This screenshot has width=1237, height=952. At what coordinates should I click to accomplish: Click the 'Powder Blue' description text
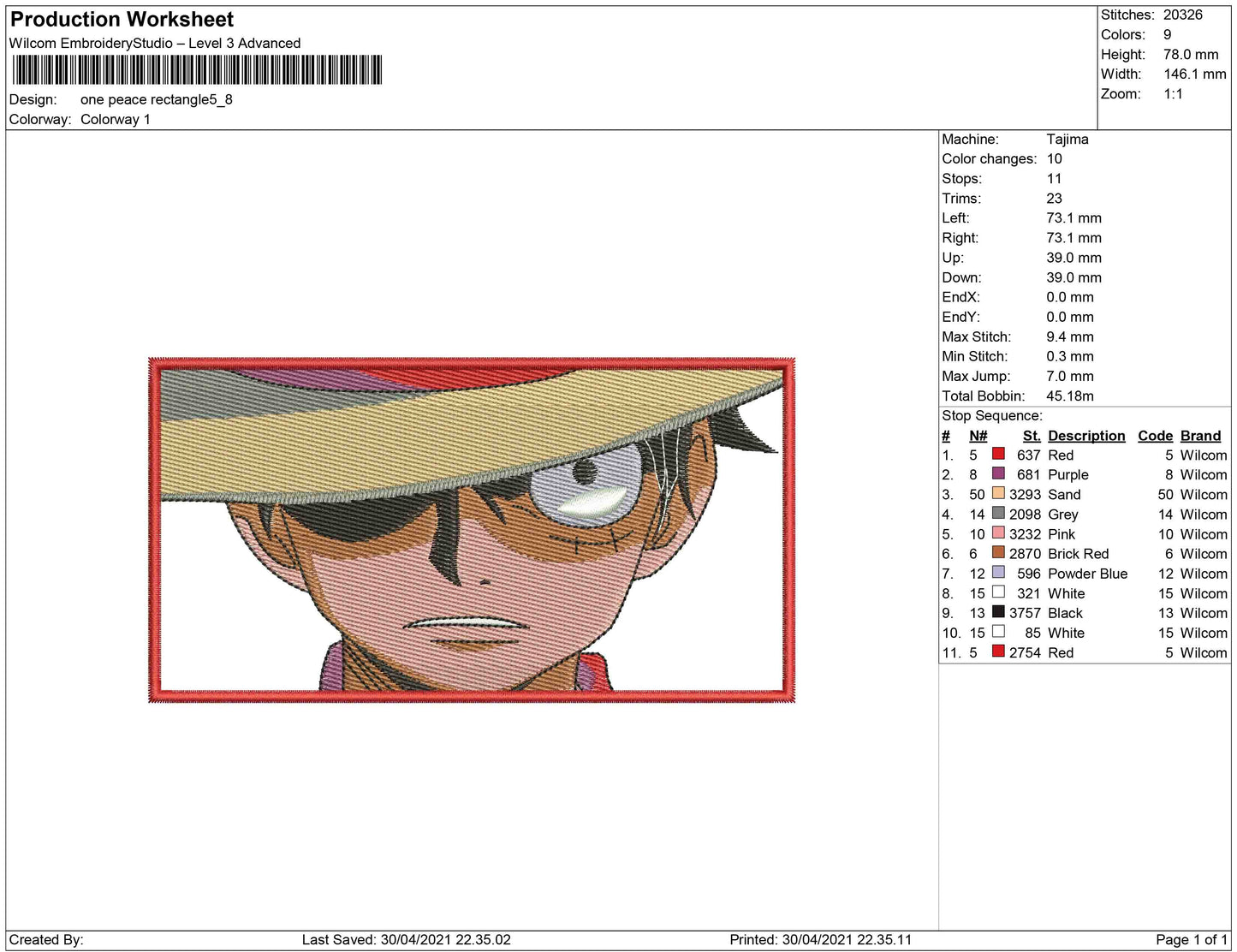(1087, 573)
